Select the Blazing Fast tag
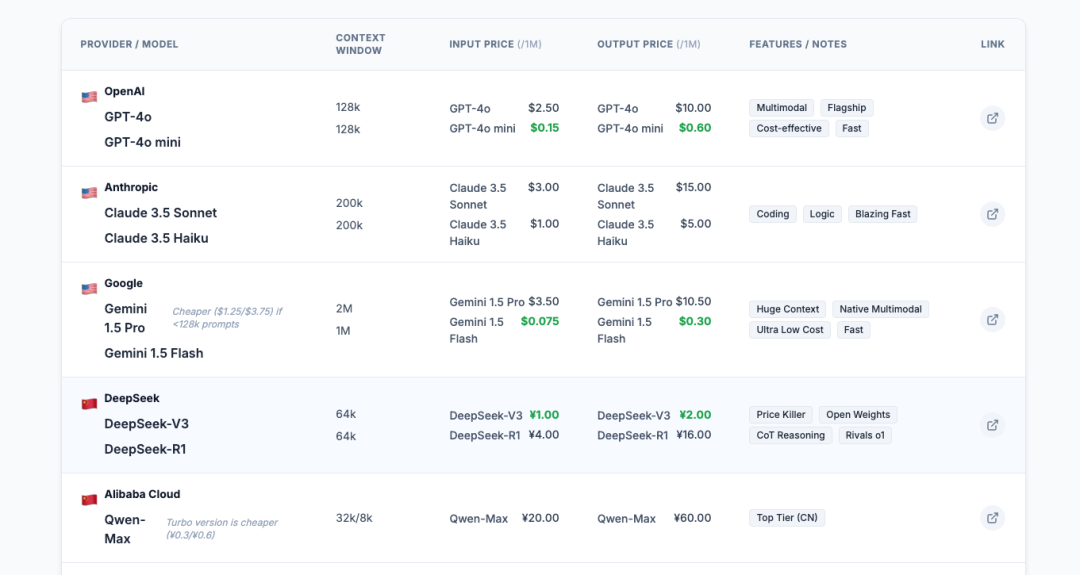 pos(882,214)
